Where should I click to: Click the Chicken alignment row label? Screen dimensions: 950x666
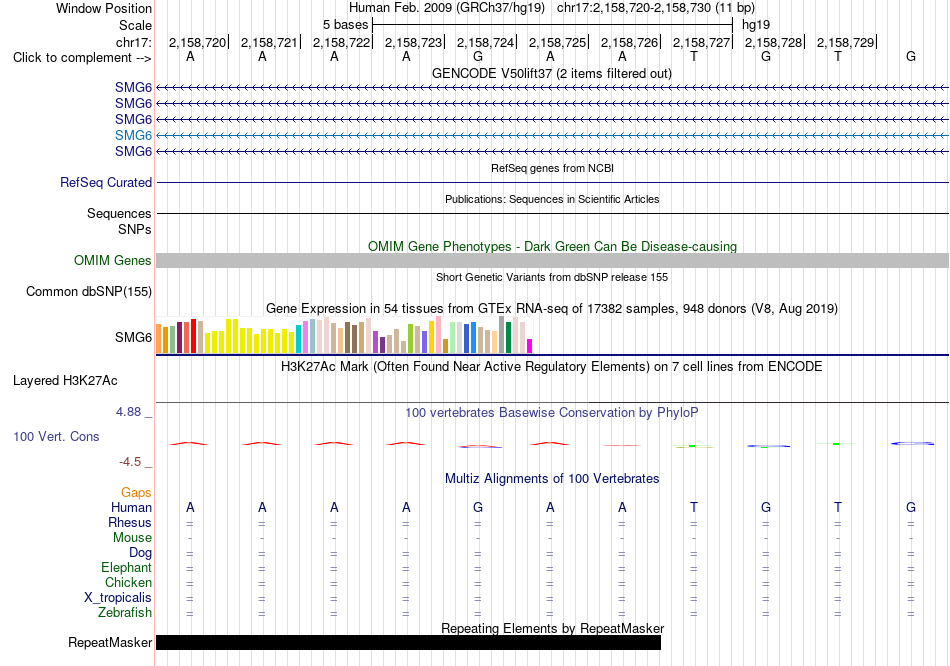(128, 582)
